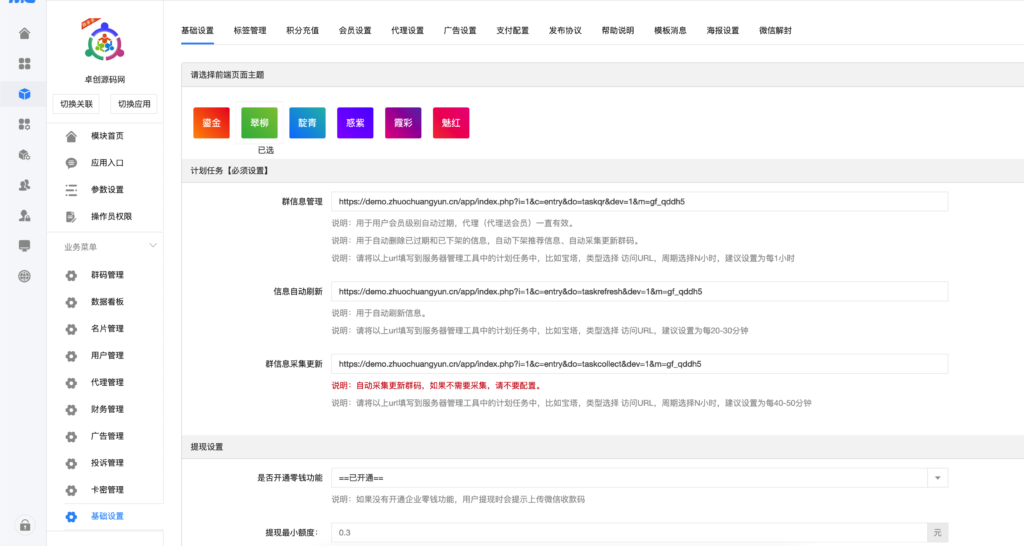The width and height of the screenshot is (1024, 546).
Task: Open the 是否开通零钱功能 dropdown
Action: pyautogui.click(x=639, y=478)
